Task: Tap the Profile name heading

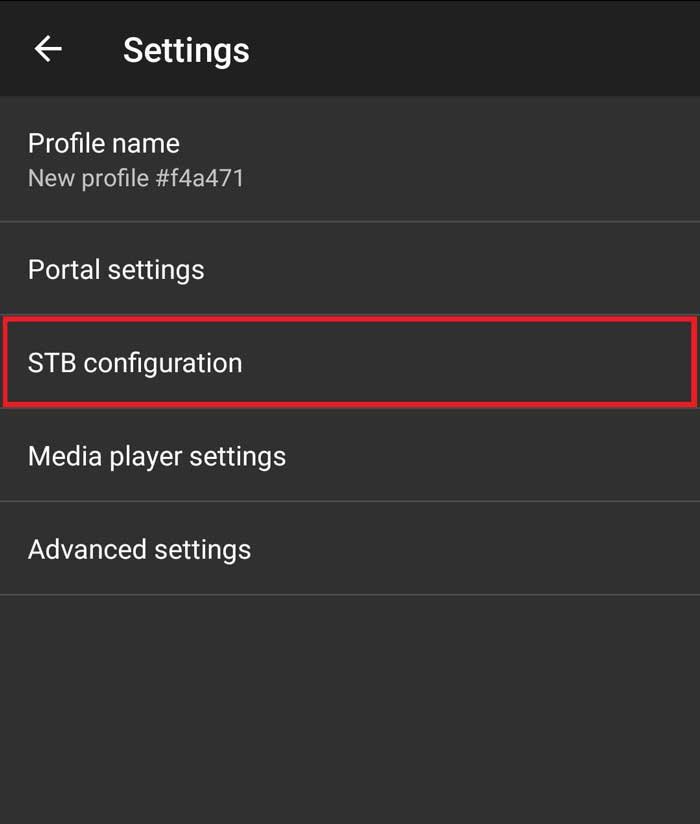Action: (103, 143)
